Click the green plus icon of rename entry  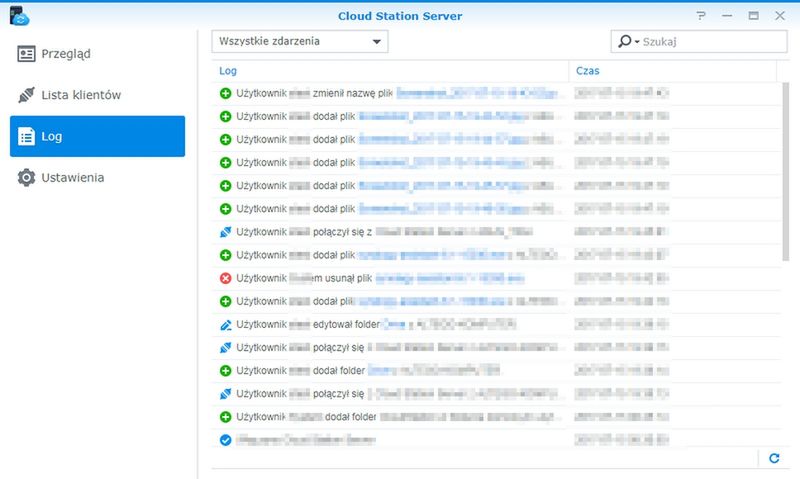point(226,93)
